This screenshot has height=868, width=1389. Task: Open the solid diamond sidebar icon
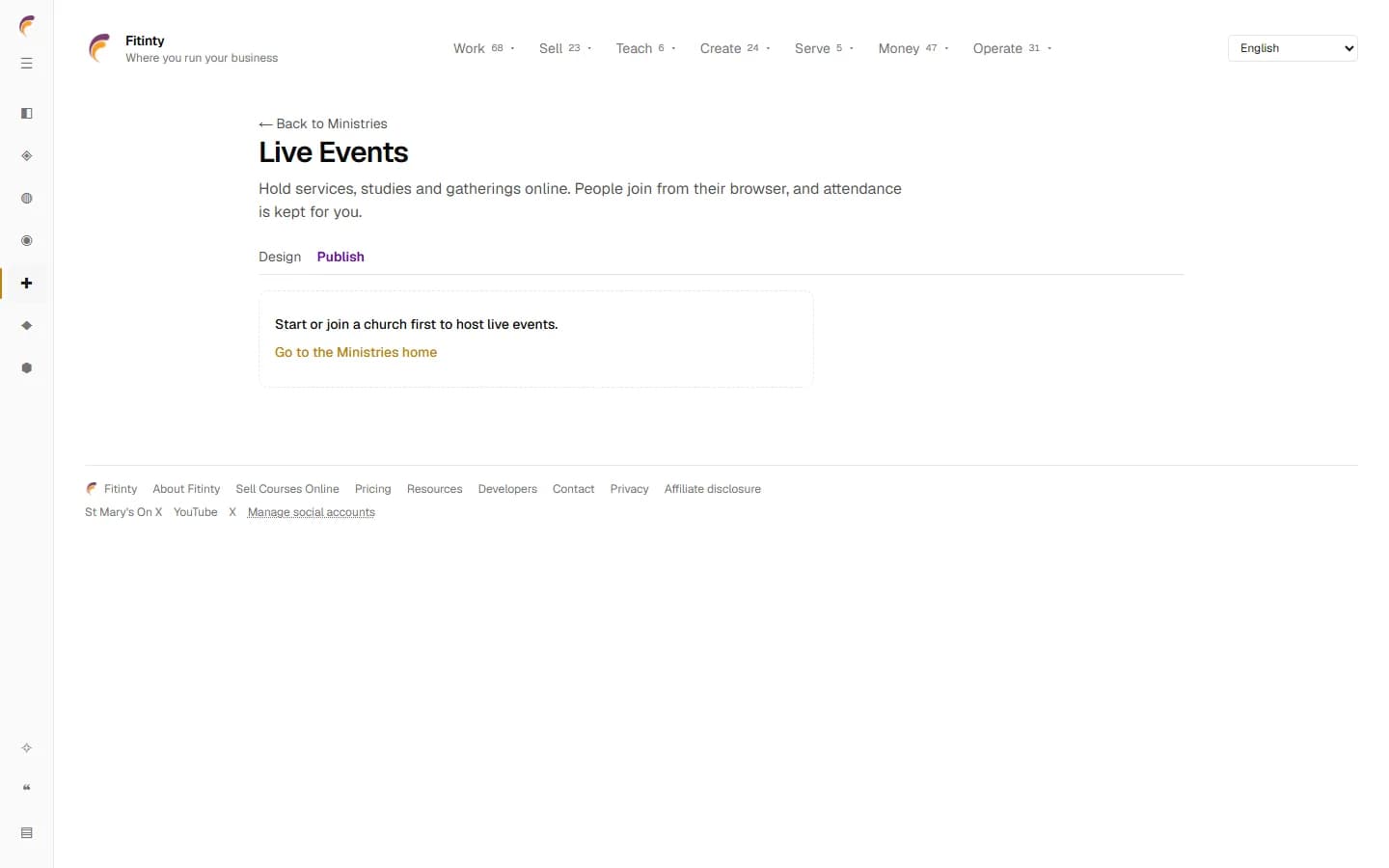(x=27, y=326)
